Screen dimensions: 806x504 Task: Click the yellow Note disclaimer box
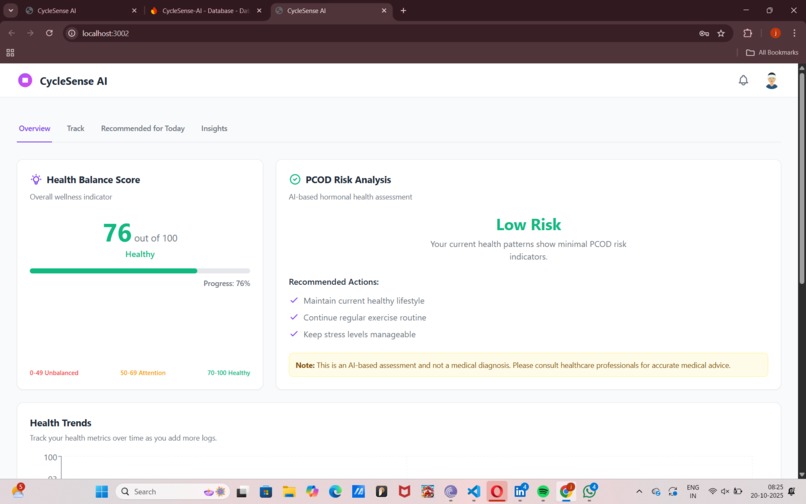point(528,365)
